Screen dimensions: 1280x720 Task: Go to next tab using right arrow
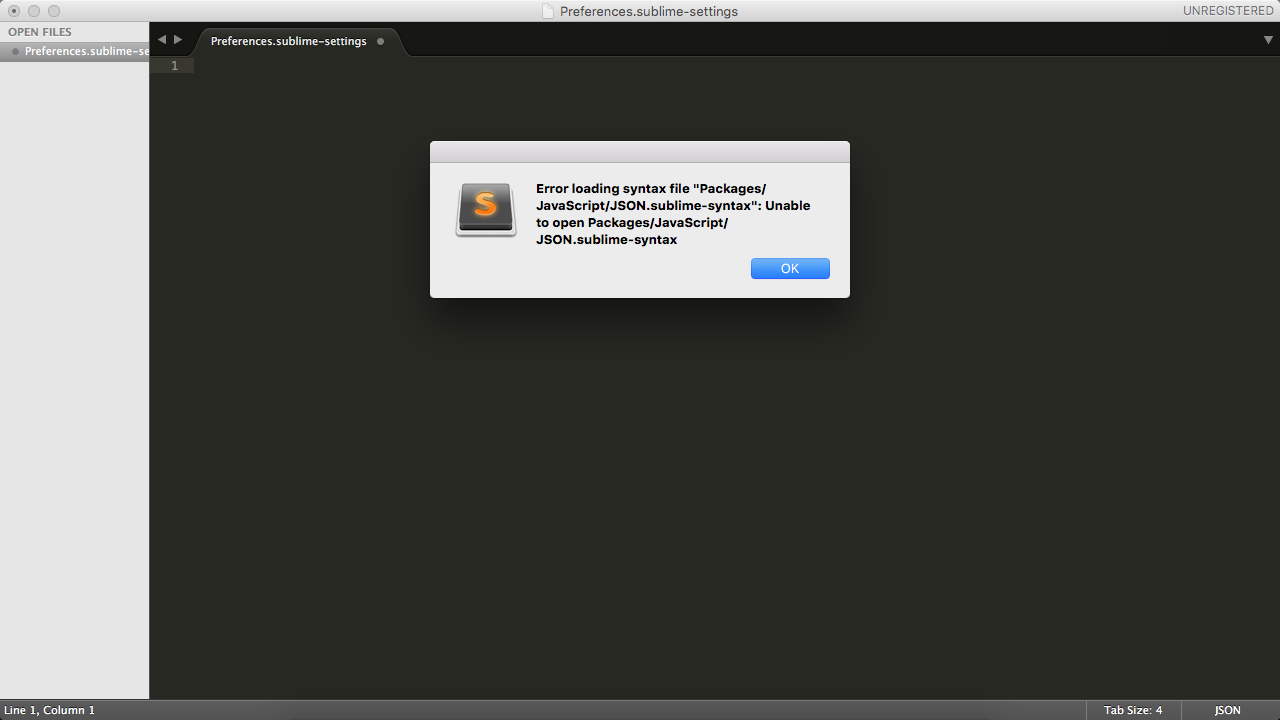(178, 40)
